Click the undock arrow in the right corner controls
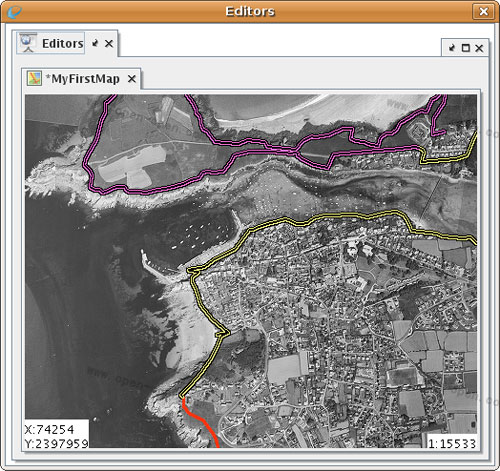500x471 pixels. (452, 48)
